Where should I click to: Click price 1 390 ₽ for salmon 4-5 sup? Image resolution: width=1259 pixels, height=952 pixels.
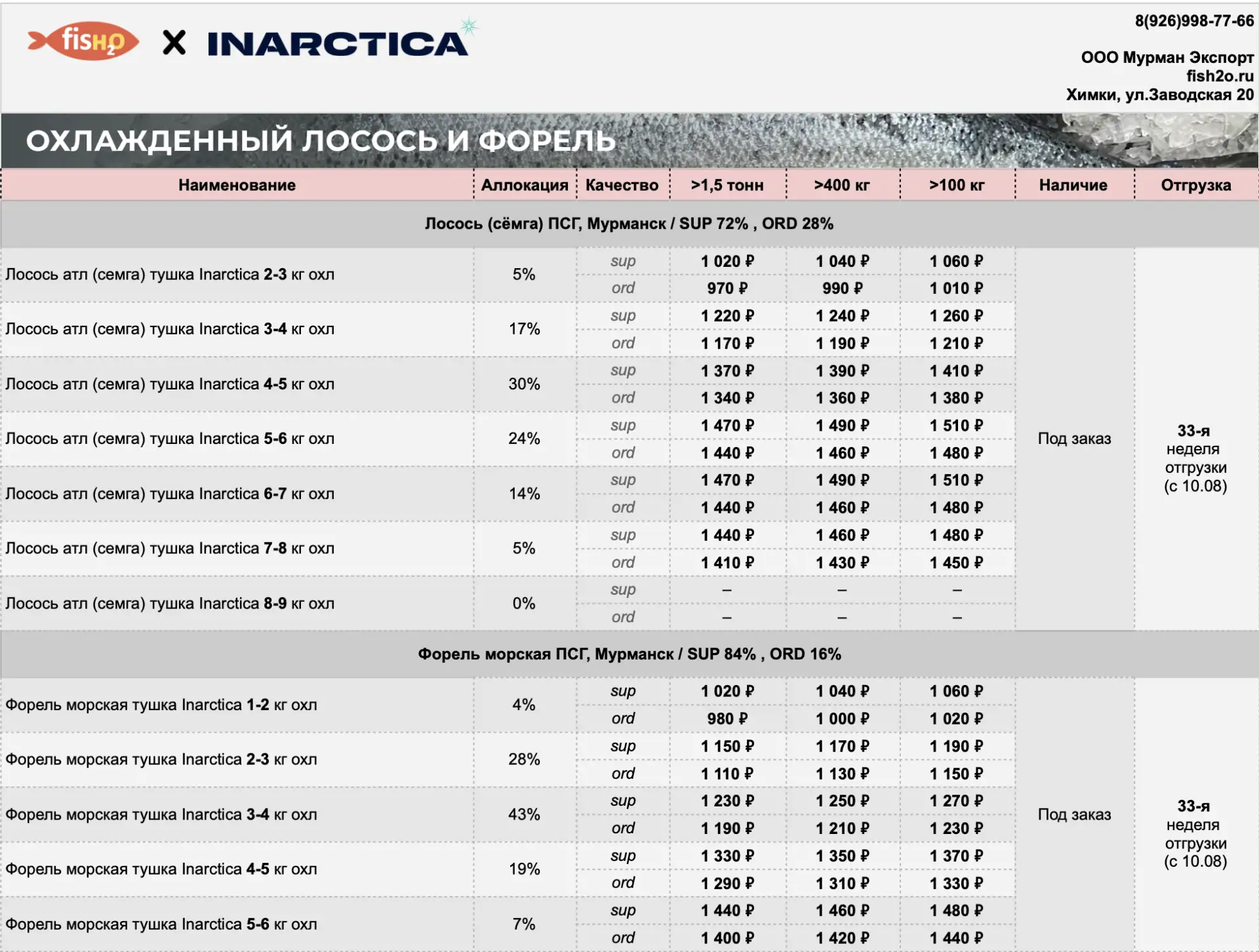(x=843, y=371)
